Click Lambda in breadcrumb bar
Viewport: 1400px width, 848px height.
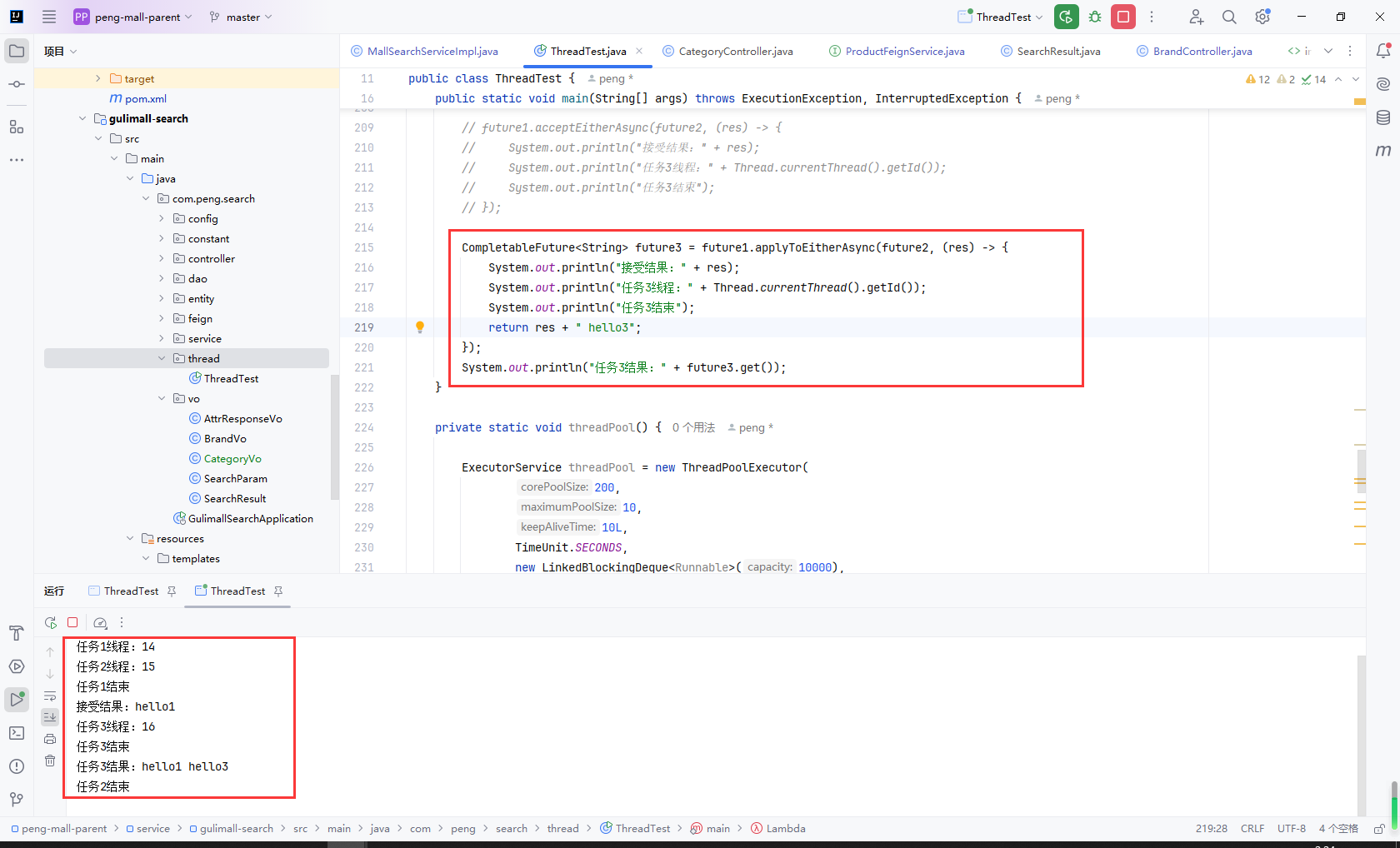click(x=778, y=829)
